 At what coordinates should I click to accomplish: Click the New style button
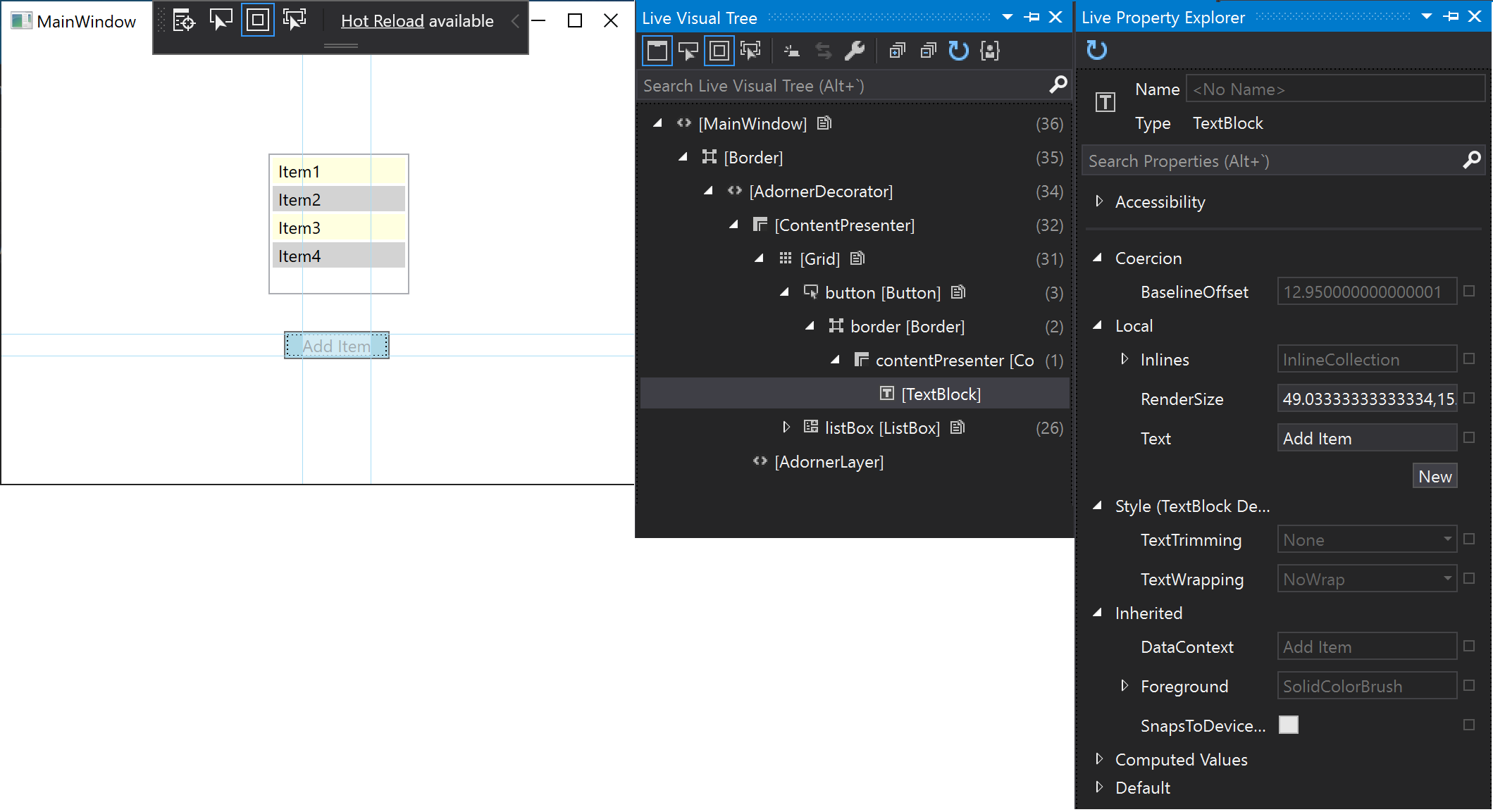[x=1436, y=475]
